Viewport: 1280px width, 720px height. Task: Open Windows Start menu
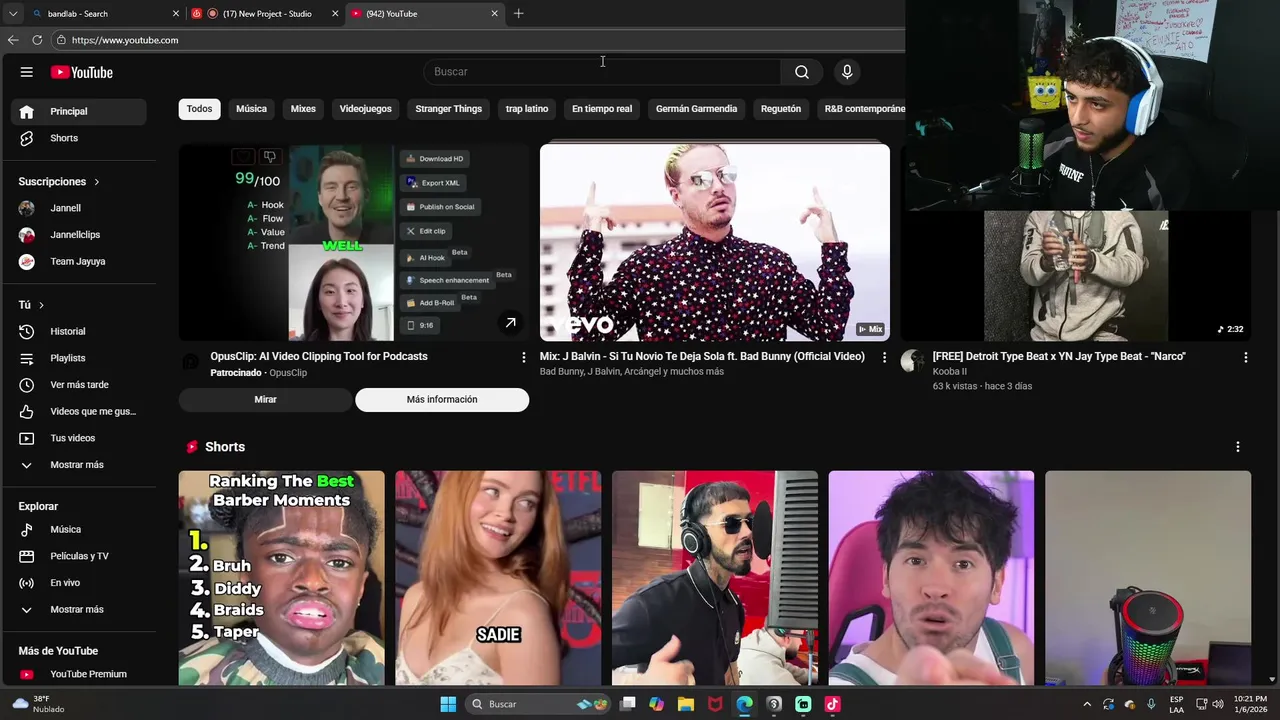coord(448,704)
